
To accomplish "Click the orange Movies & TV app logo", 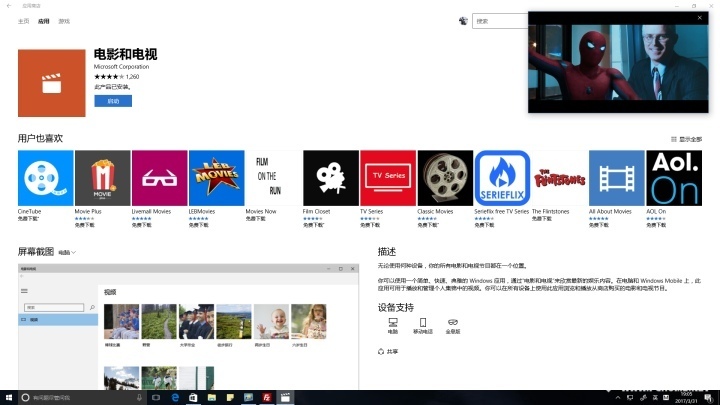I will tap(51, 83).
